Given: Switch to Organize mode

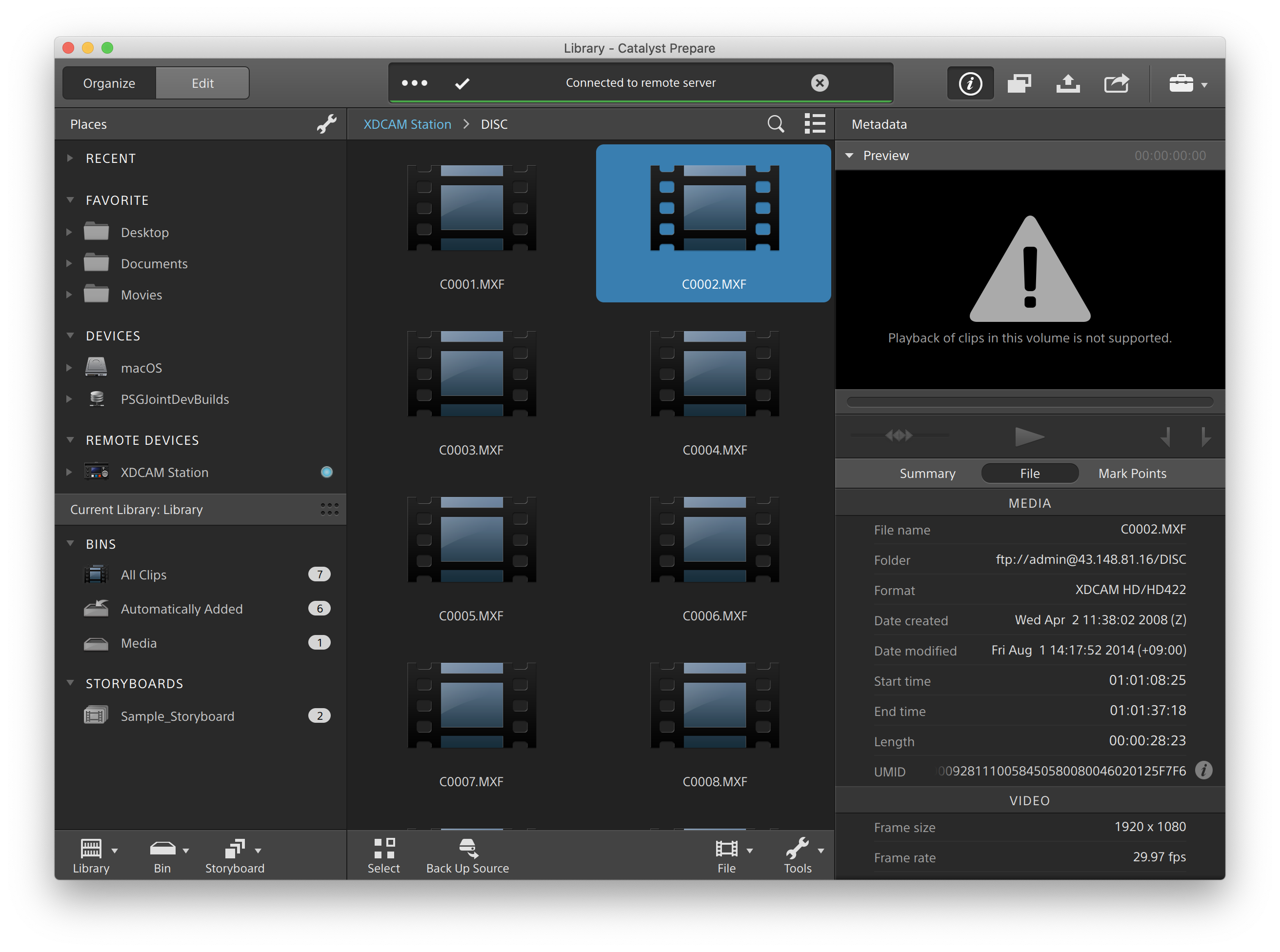Looking at the screenshot, I should pos(109,83).
